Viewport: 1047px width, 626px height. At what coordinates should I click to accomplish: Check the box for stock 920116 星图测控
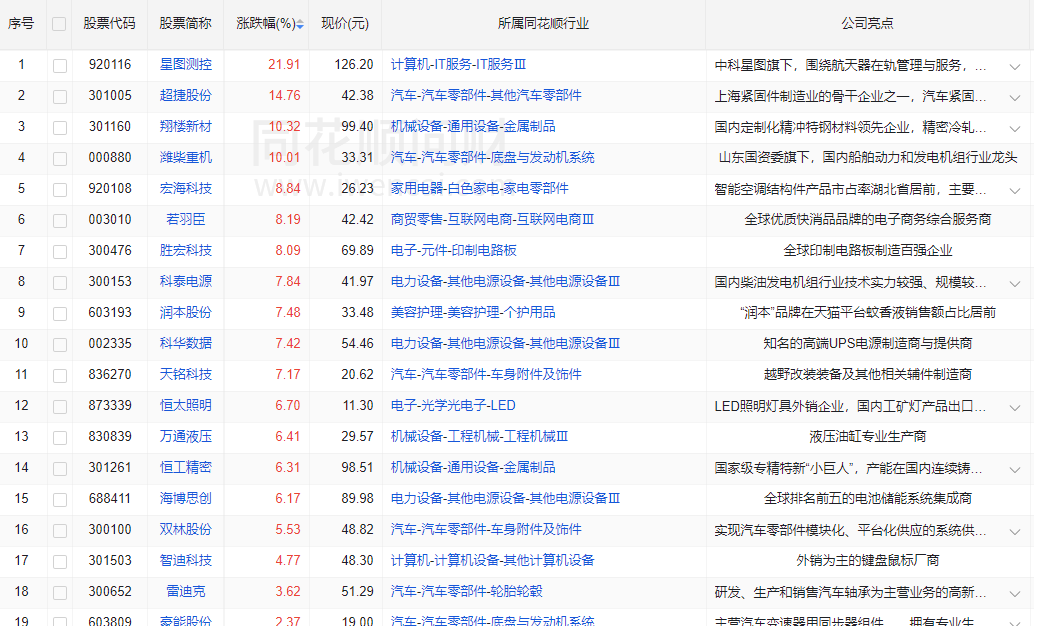click(59, 65)
